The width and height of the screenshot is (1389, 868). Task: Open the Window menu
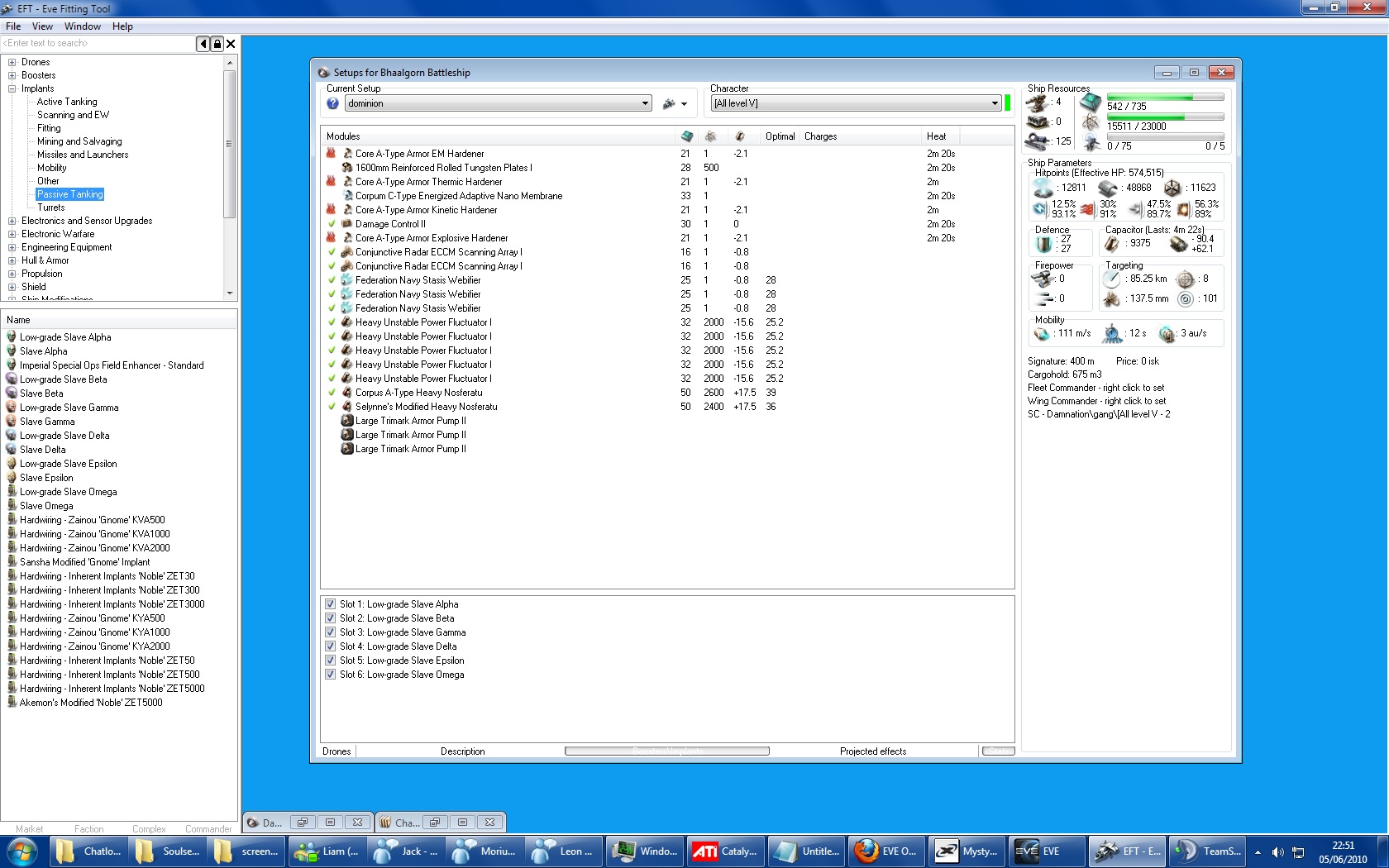coord(83,26)
